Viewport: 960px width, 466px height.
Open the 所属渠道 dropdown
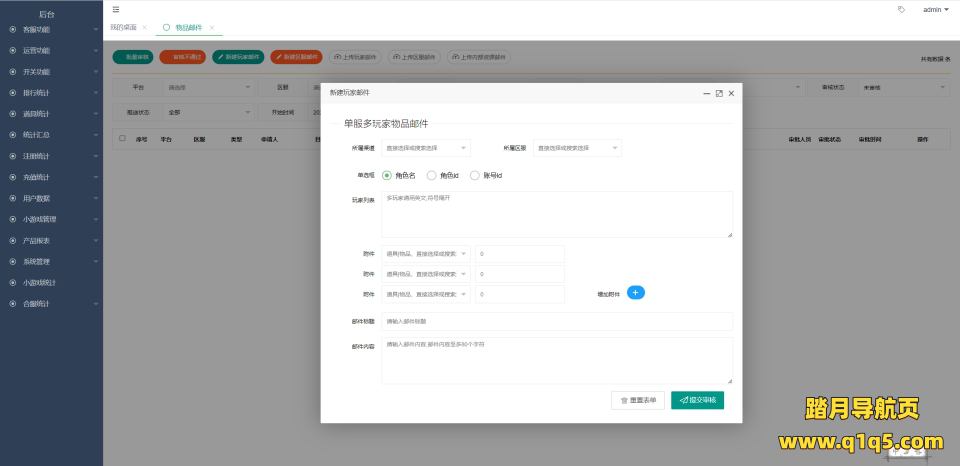pos(425,148)
